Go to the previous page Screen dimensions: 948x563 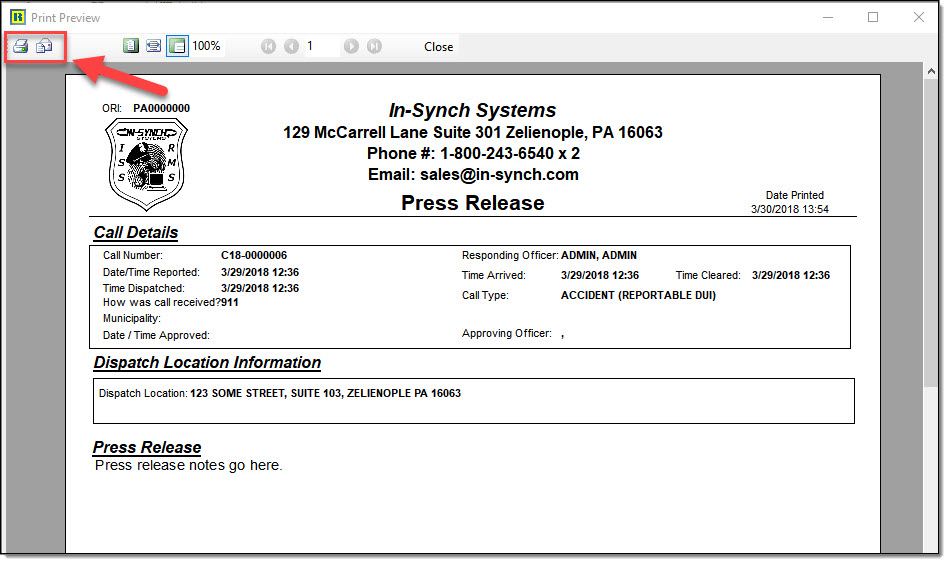point(291,46)
